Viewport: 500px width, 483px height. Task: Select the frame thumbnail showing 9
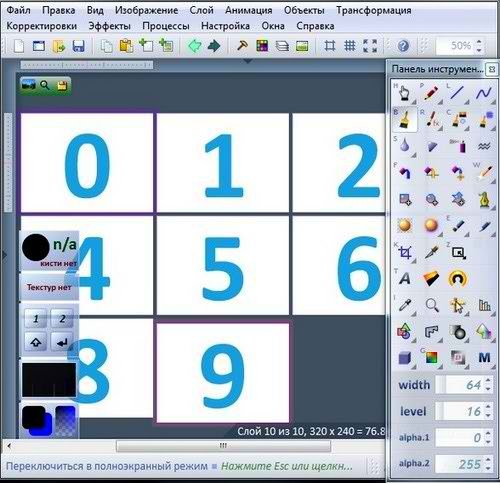[223, 373]
